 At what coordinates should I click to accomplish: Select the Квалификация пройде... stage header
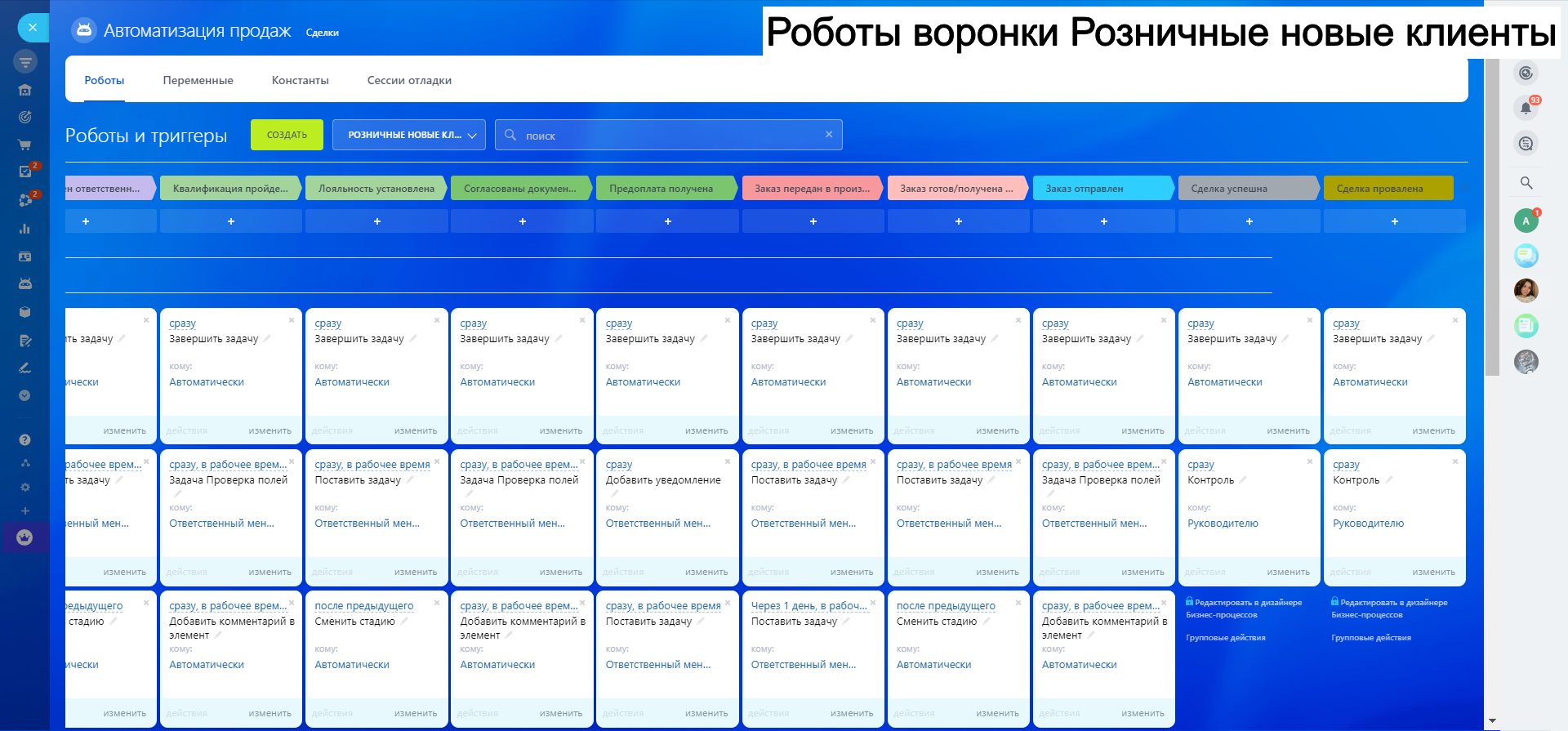tap(230, 189)
